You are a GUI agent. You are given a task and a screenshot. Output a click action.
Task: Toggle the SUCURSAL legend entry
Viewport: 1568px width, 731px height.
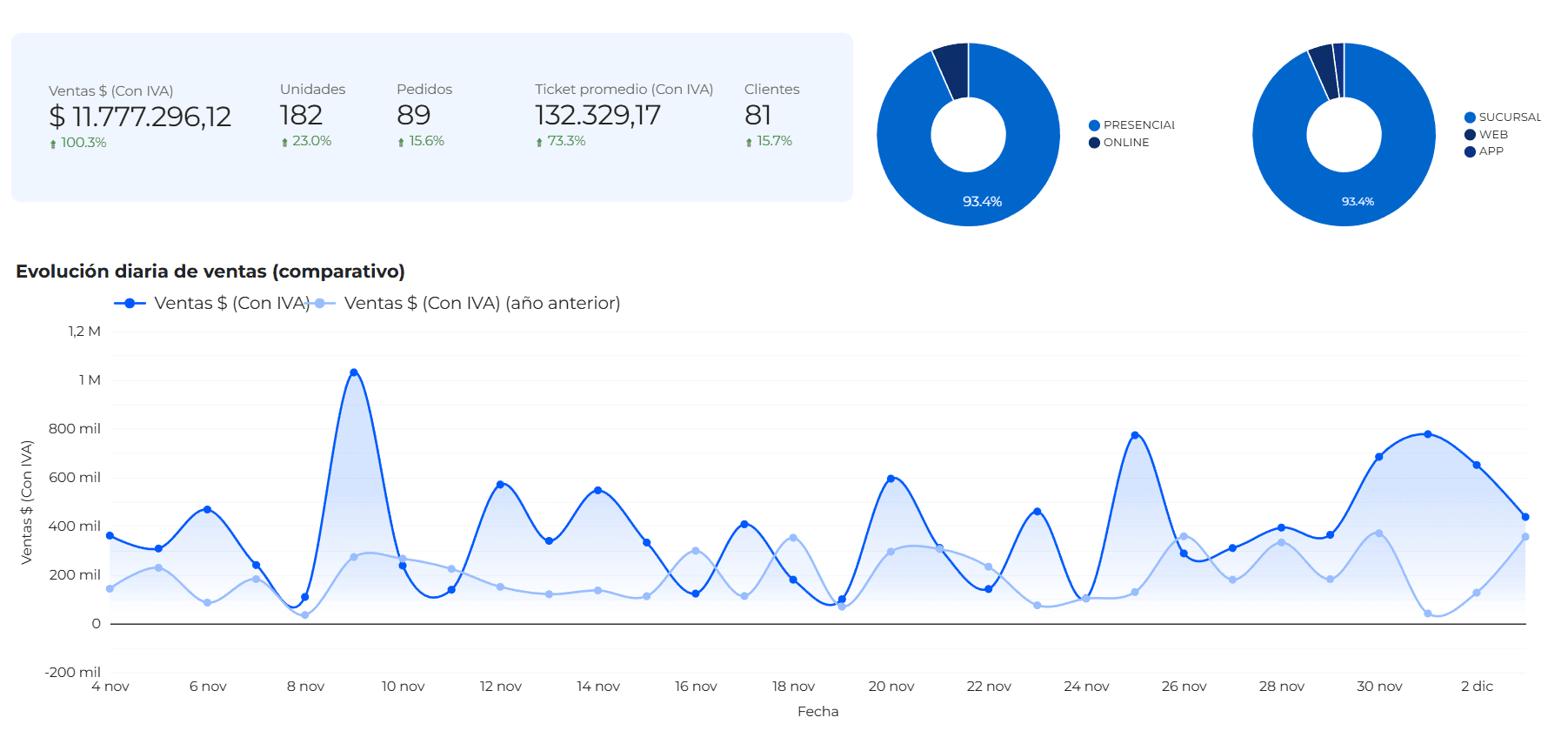click(1509, 117)
